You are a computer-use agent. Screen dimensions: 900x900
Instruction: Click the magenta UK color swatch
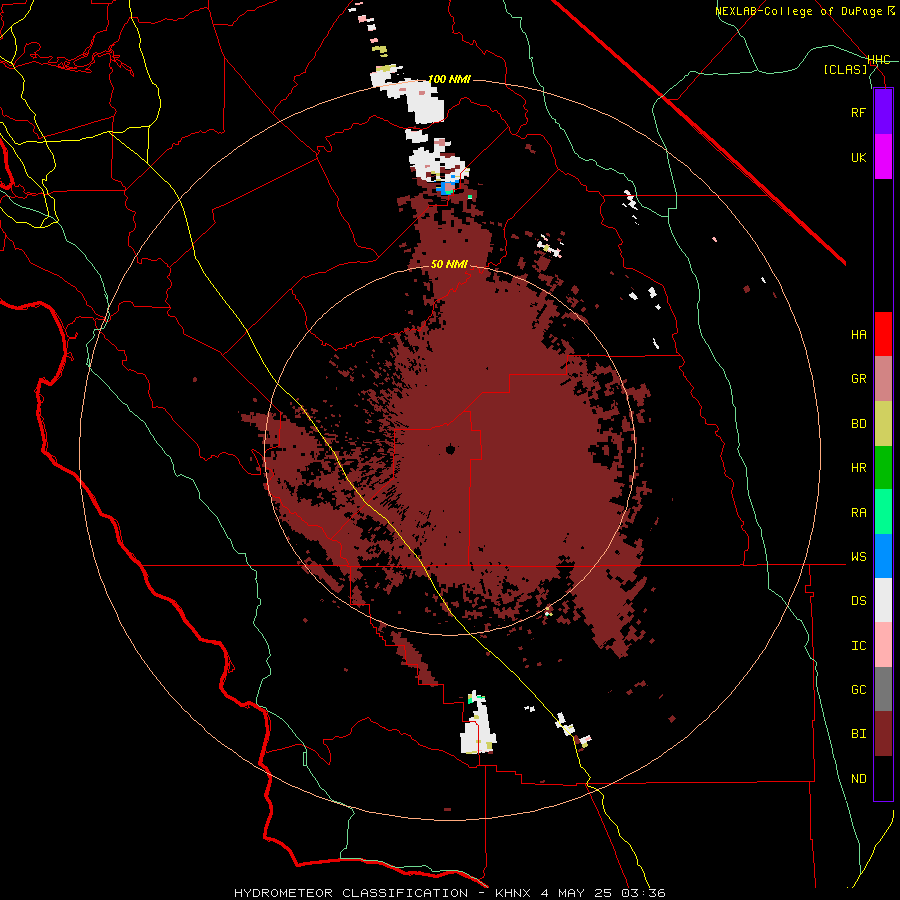click(883, 157)
